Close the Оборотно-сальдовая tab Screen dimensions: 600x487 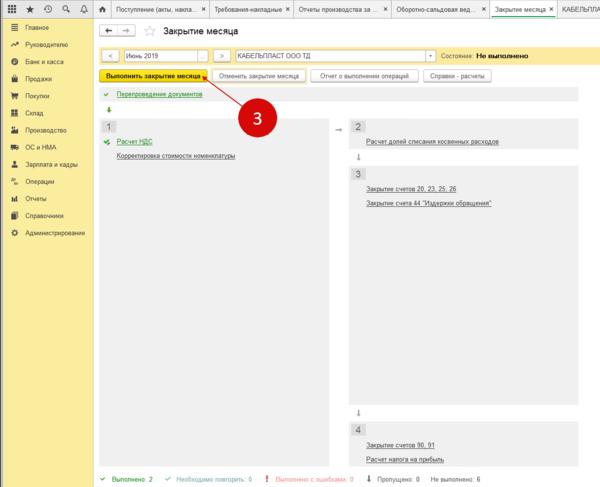point(484,9)
